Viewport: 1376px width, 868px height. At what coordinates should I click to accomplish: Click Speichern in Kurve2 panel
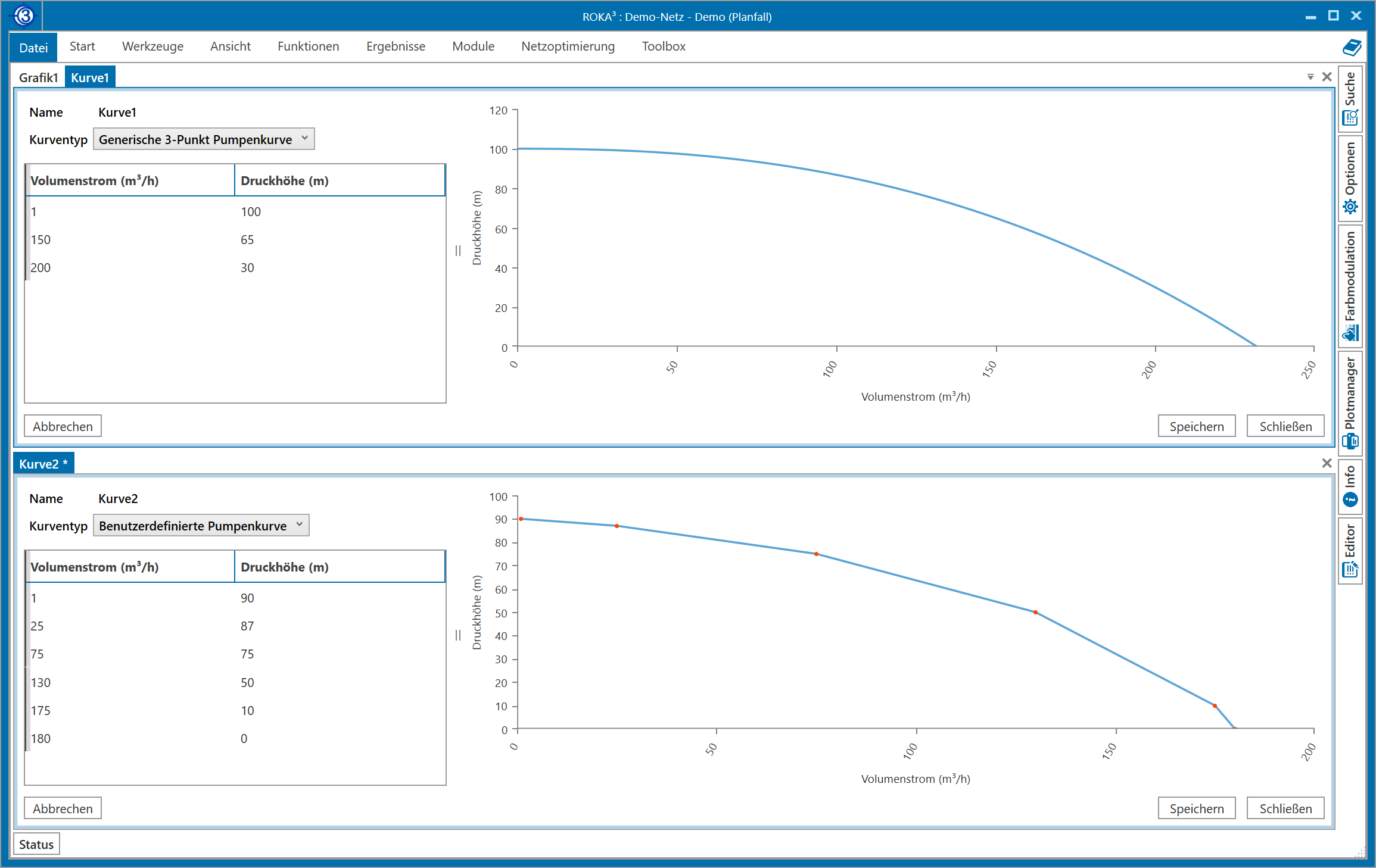[x=1196, y=808]
